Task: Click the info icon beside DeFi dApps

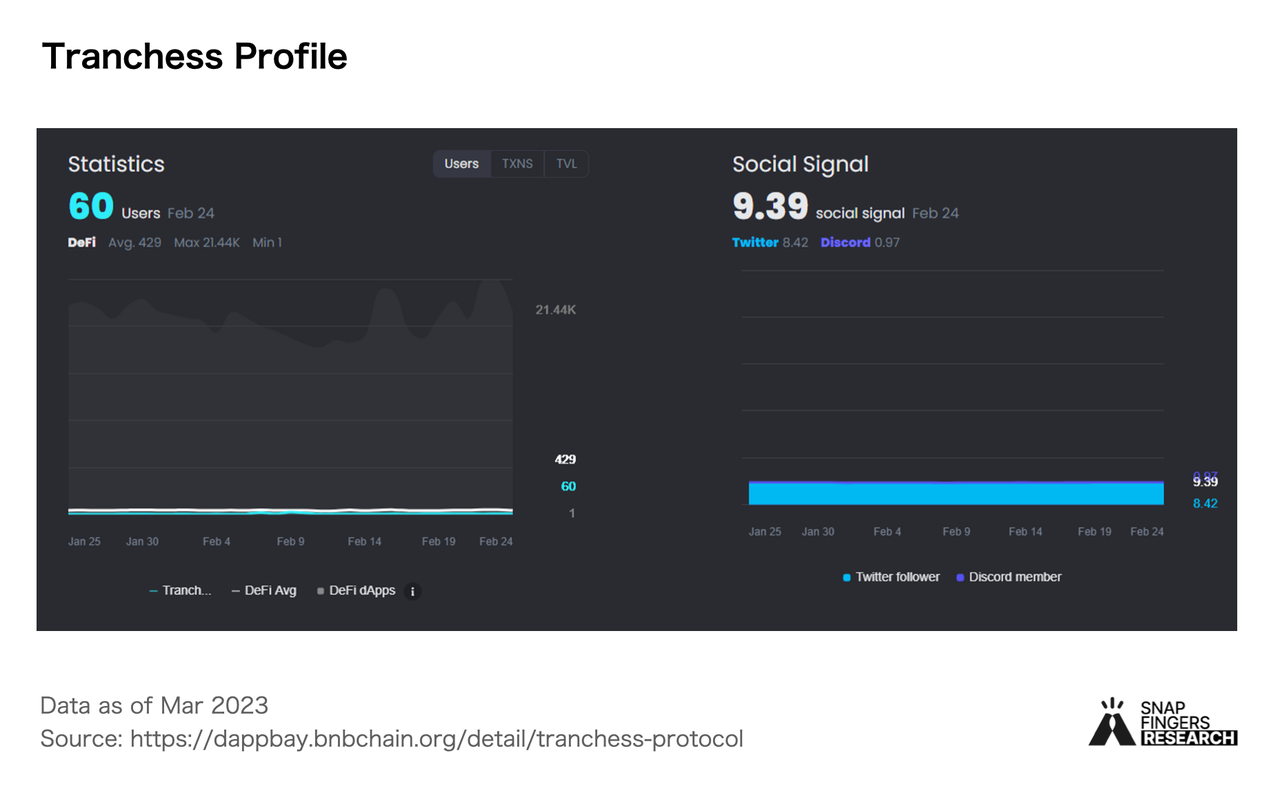Action: click(413, 591)
